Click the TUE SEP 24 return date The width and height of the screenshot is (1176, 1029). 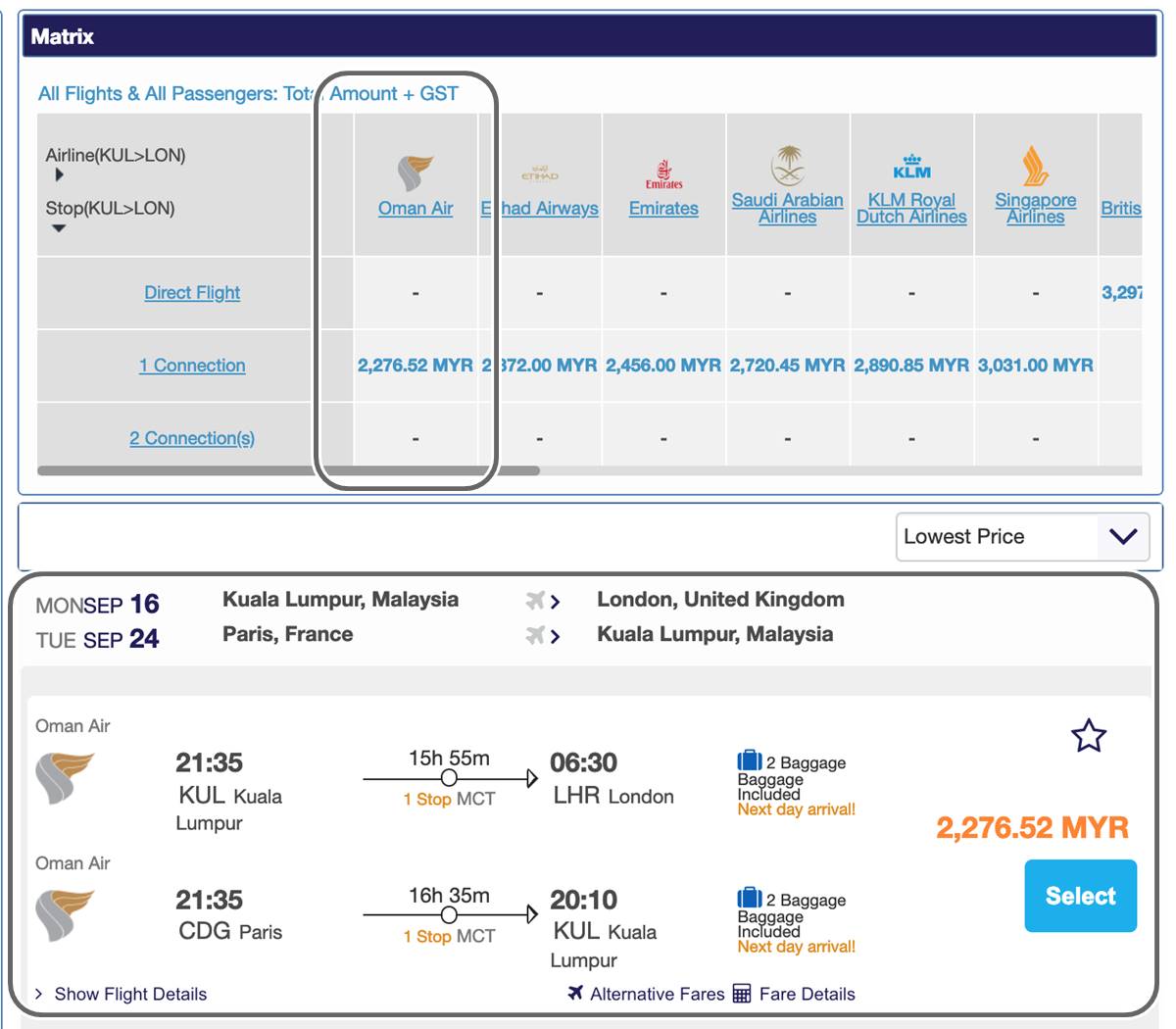98,639
